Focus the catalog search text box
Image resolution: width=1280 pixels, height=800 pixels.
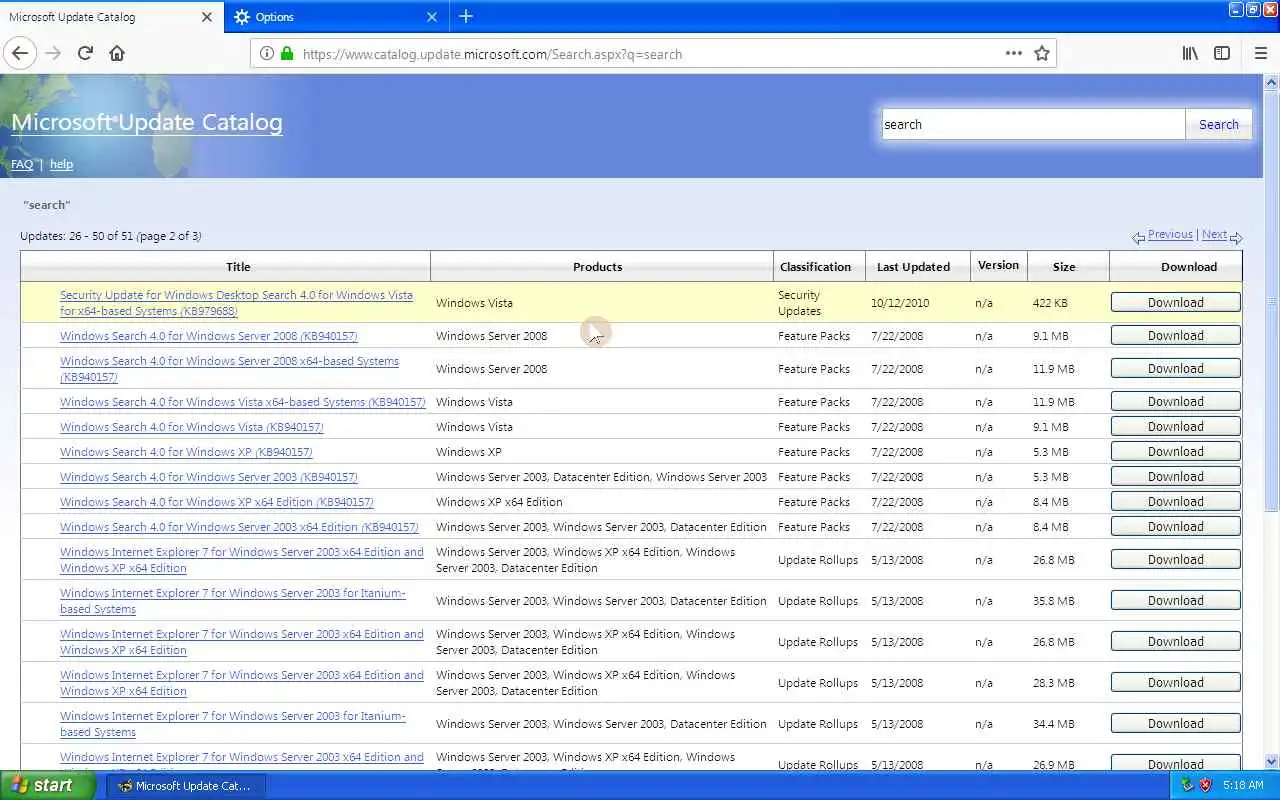tap(1033, 124)
